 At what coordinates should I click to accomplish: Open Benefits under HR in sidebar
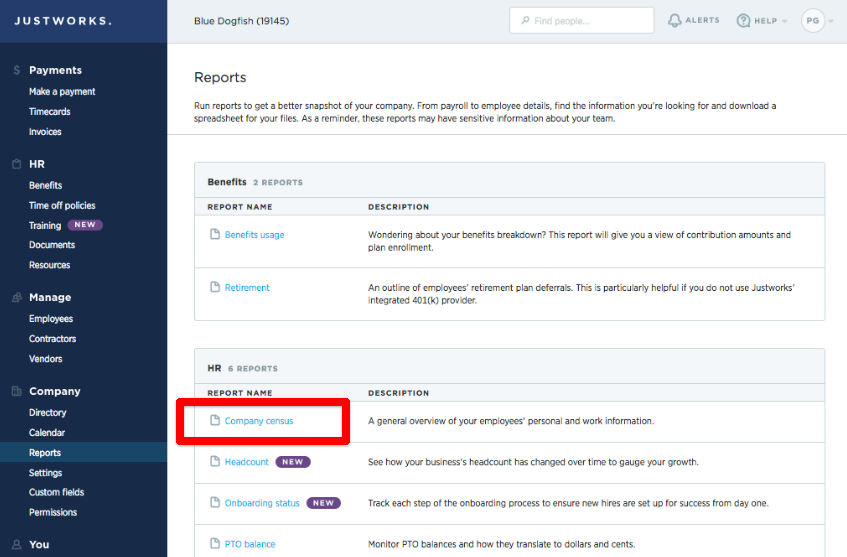(46, 185)
